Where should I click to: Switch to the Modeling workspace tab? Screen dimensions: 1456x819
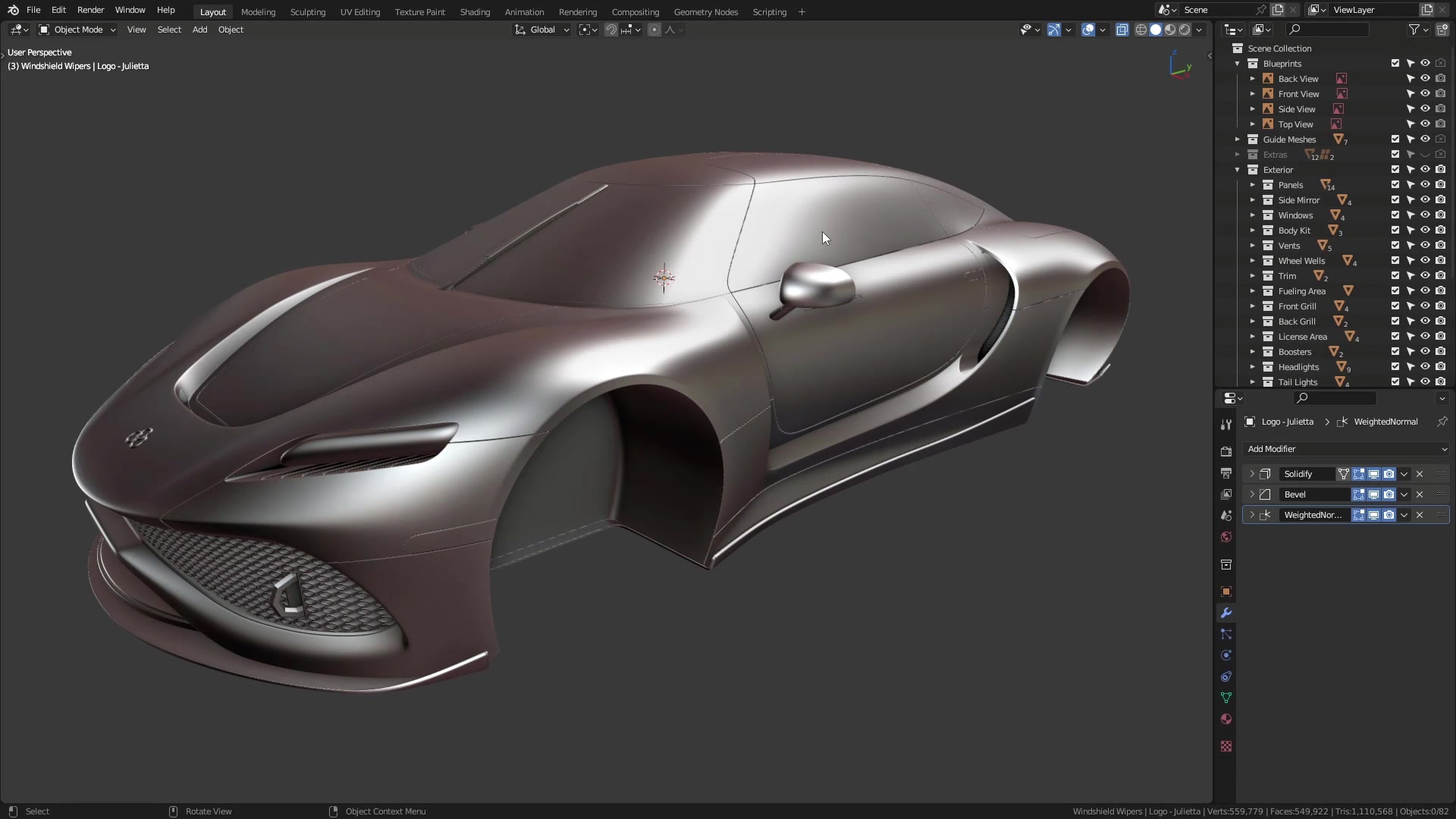click(x=258, y=12)
